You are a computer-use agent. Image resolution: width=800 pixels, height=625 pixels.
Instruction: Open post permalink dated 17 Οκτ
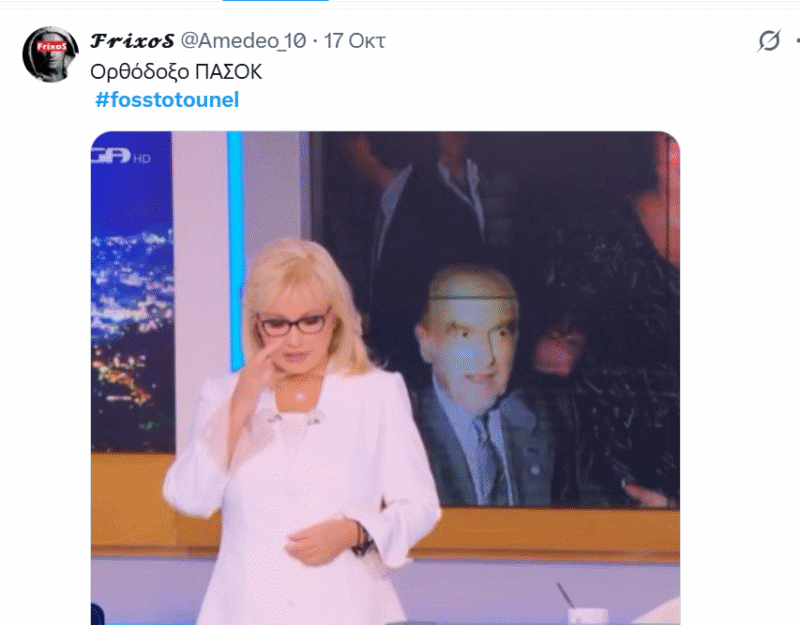click(x=355, y=41)
